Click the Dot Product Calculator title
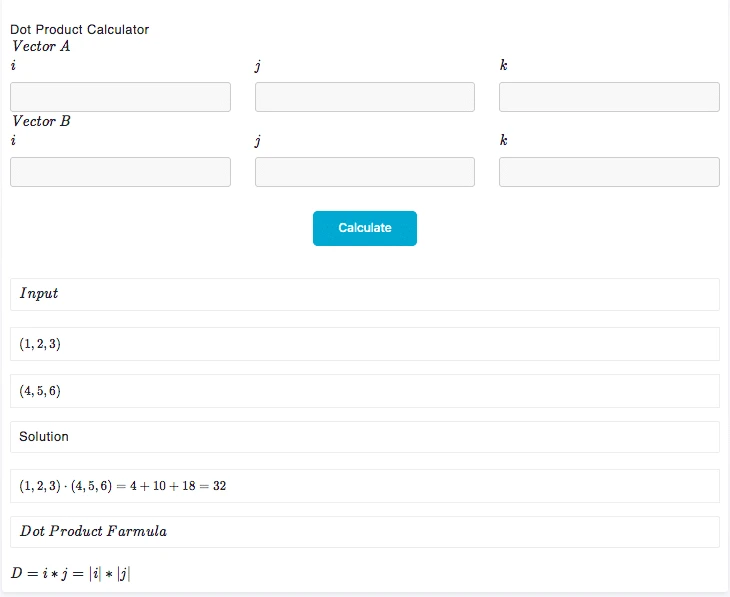Screen dimensions: 730x597 point(80,29)
